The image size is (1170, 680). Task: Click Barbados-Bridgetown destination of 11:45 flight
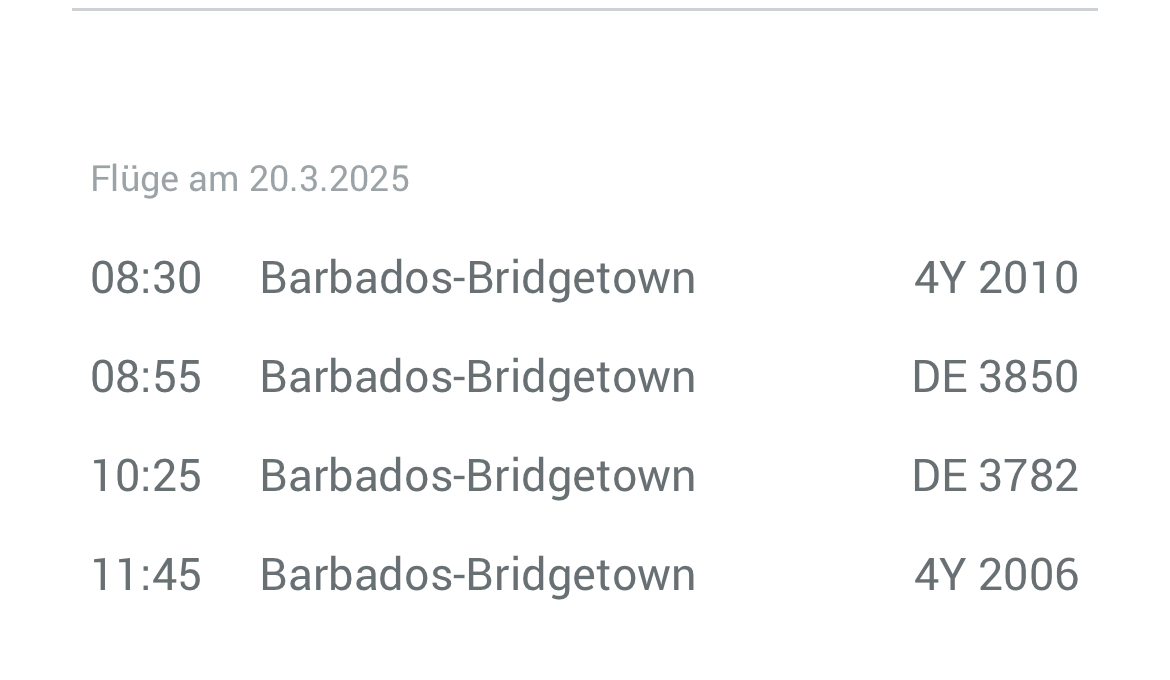pos(478,576)
